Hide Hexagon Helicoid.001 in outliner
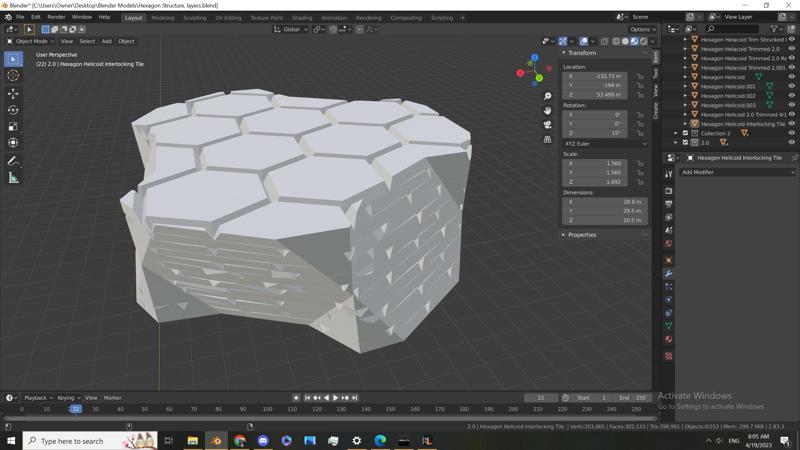 [x=791, y=86]
